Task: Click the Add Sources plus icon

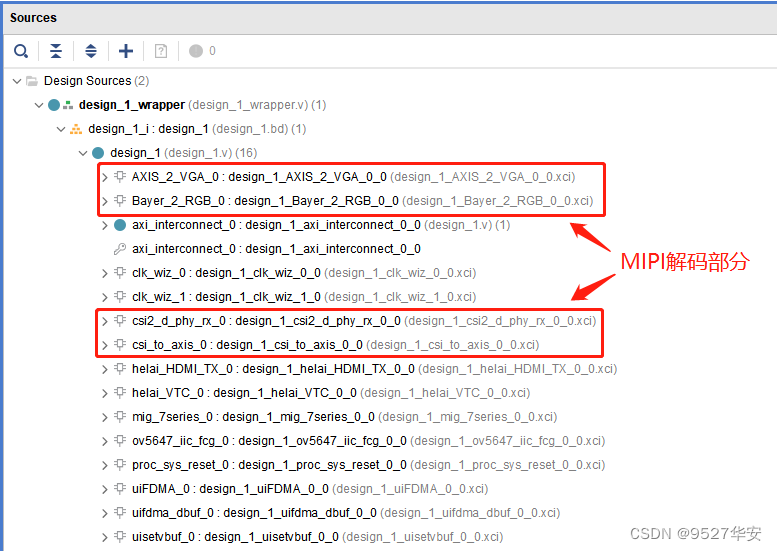Action: pyautogui.click(x=126, y=51)
